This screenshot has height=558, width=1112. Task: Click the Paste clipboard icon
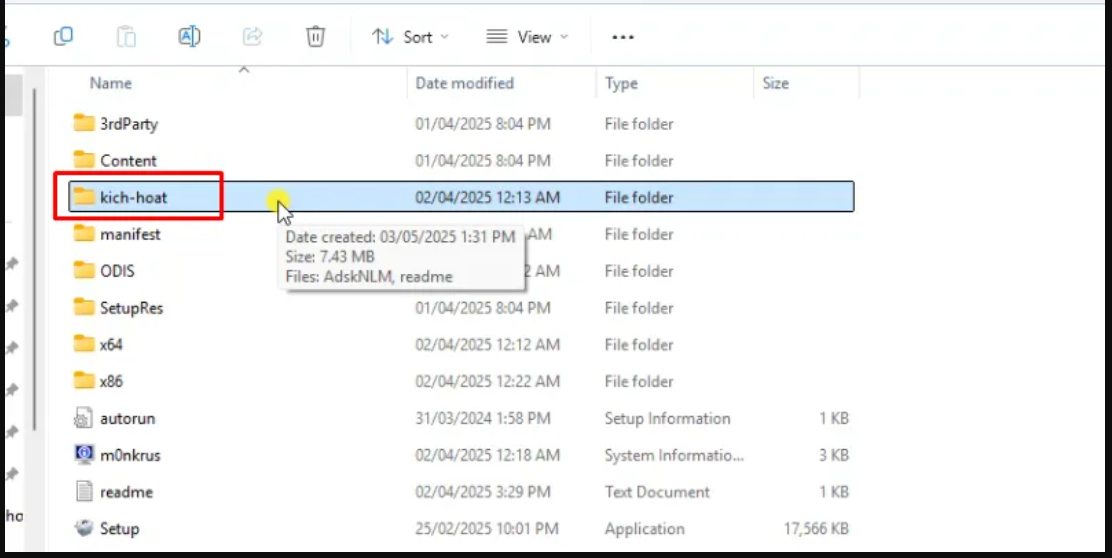[x=126, y=37]
